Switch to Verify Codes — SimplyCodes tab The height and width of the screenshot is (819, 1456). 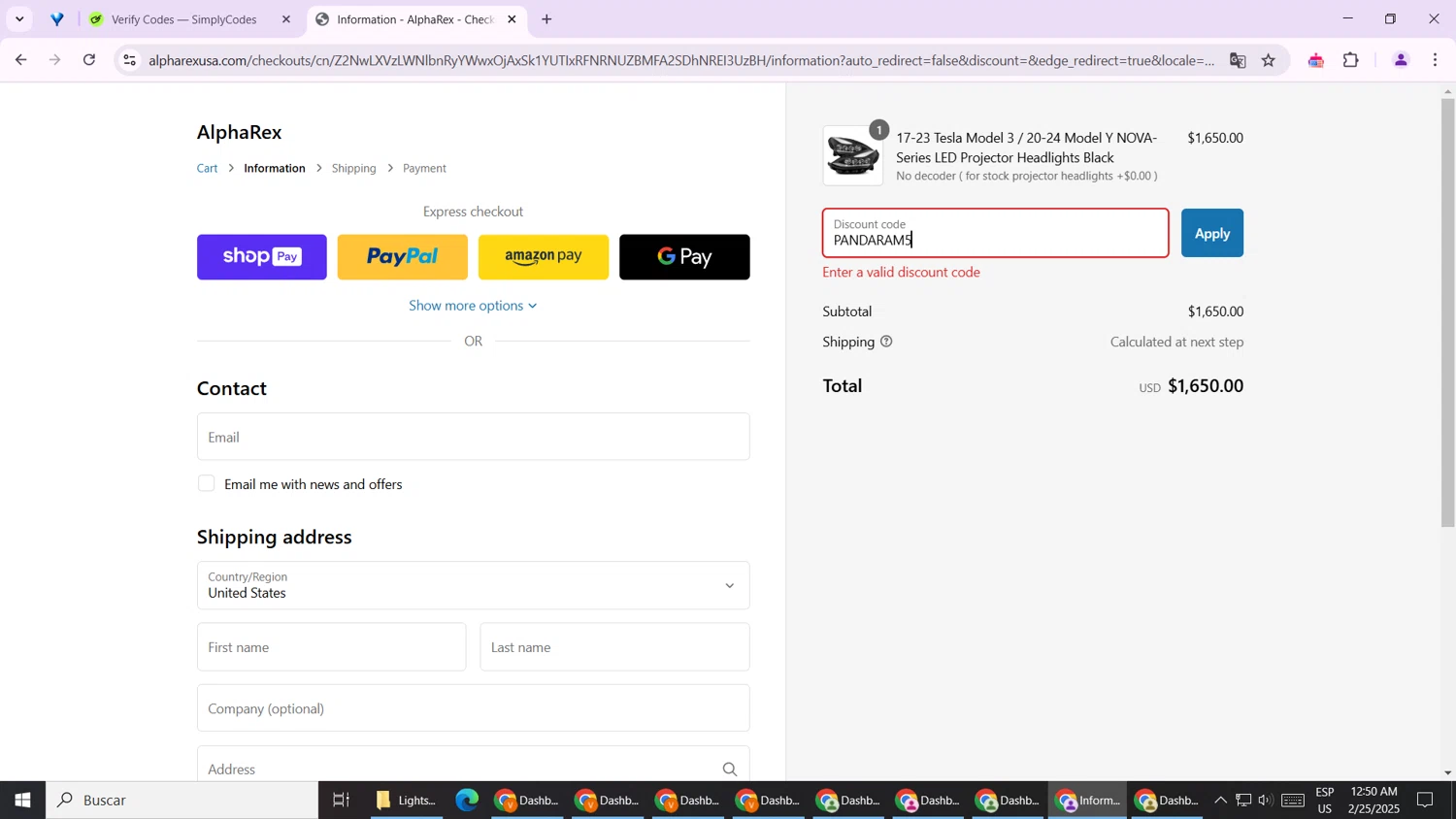(x=184, y=19)
